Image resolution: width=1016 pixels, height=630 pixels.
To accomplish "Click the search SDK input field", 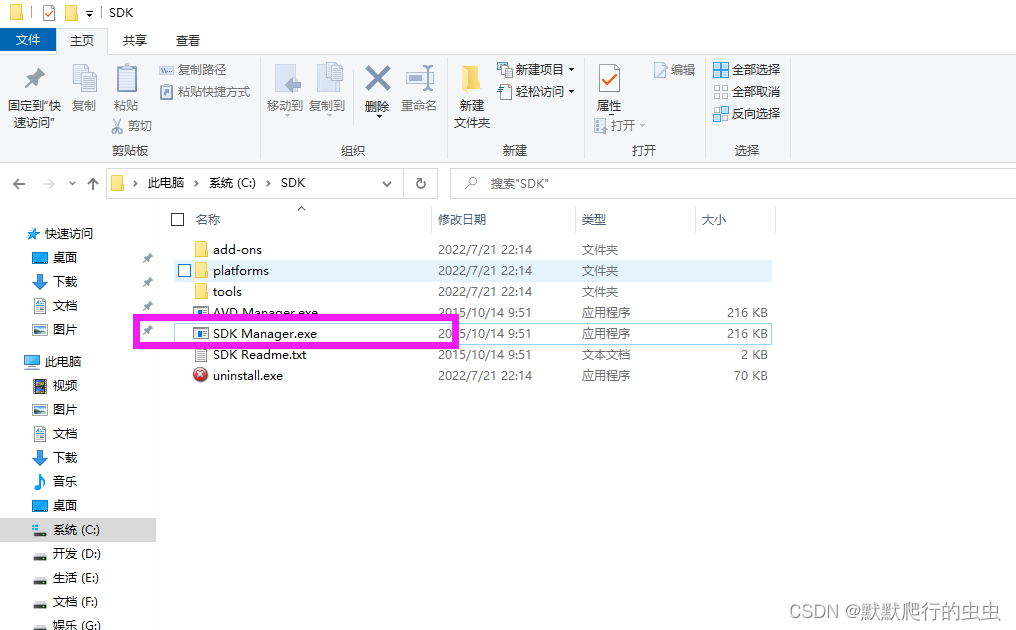I will point(732,183).
